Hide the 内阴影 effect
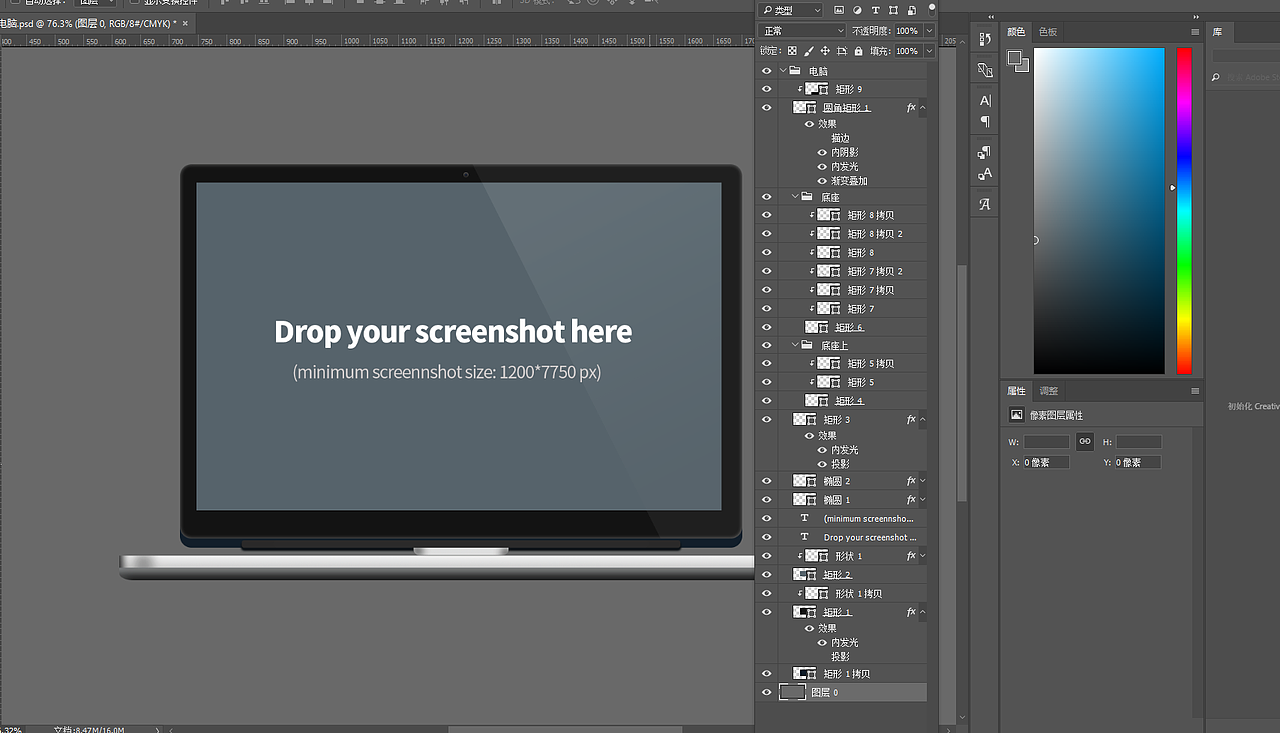 (x=823, y=153)
